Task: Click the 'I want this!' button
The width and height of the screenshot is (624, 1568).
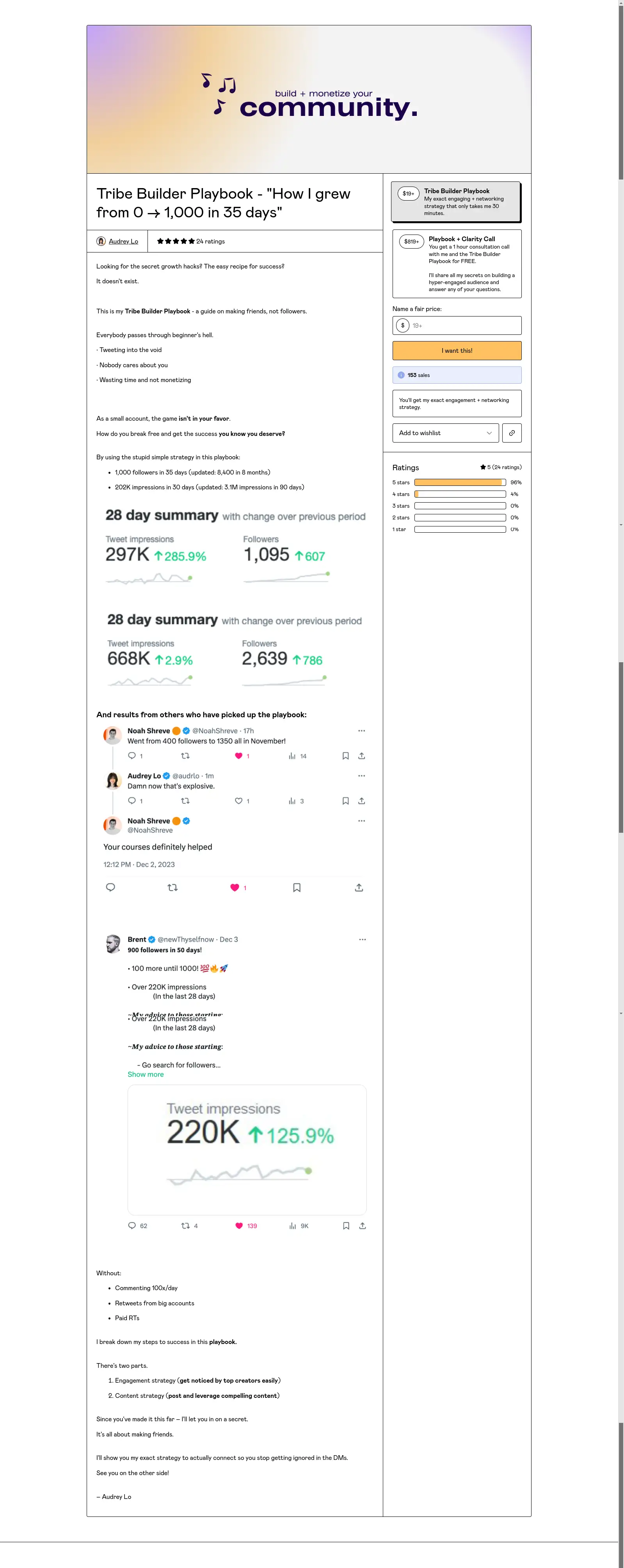Action: [x=457, y=350]
